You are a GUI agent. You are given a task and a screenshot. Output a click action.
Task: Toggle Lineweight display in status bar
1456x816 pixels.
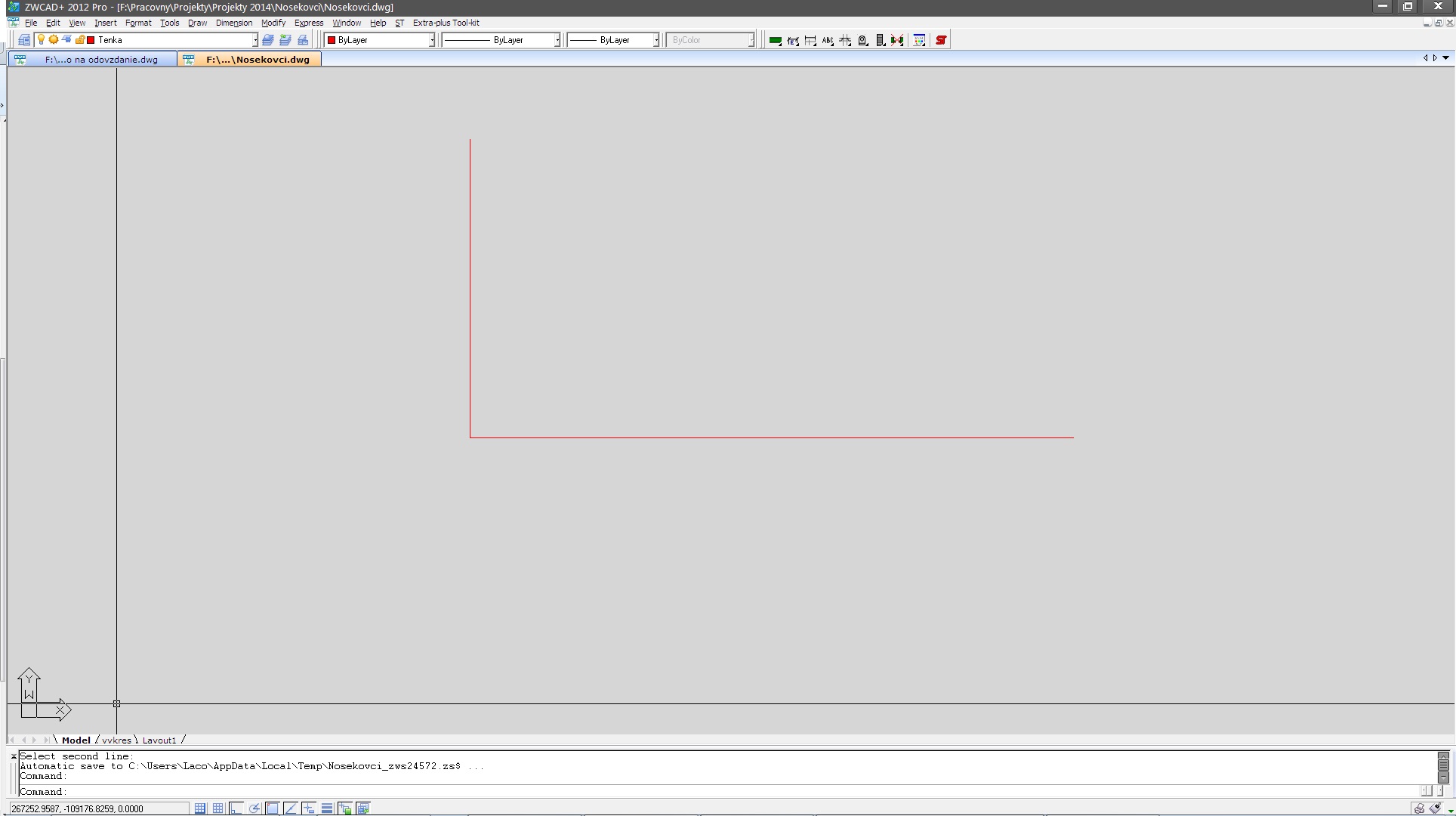point(327,808)
